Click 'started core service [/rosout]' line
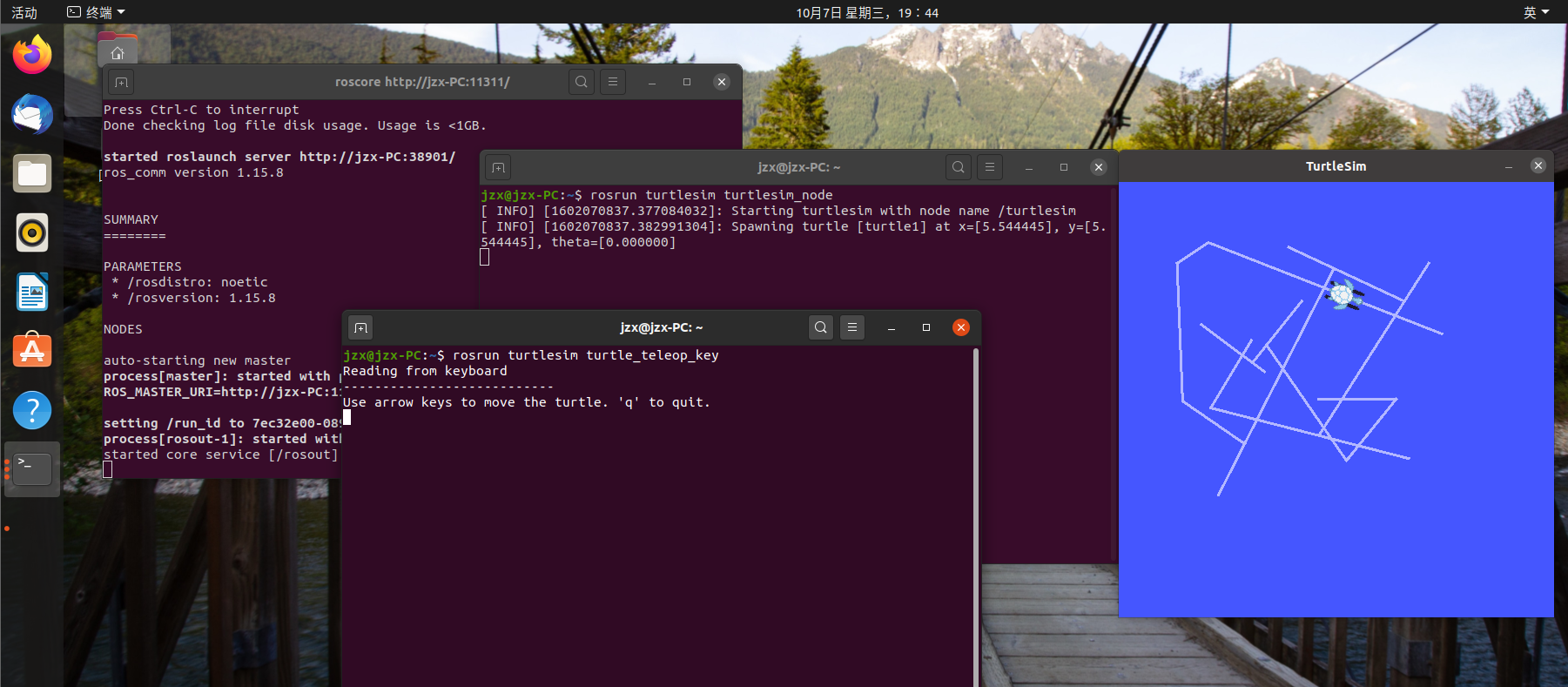The image size is (1568, 687). pos(220,455)
